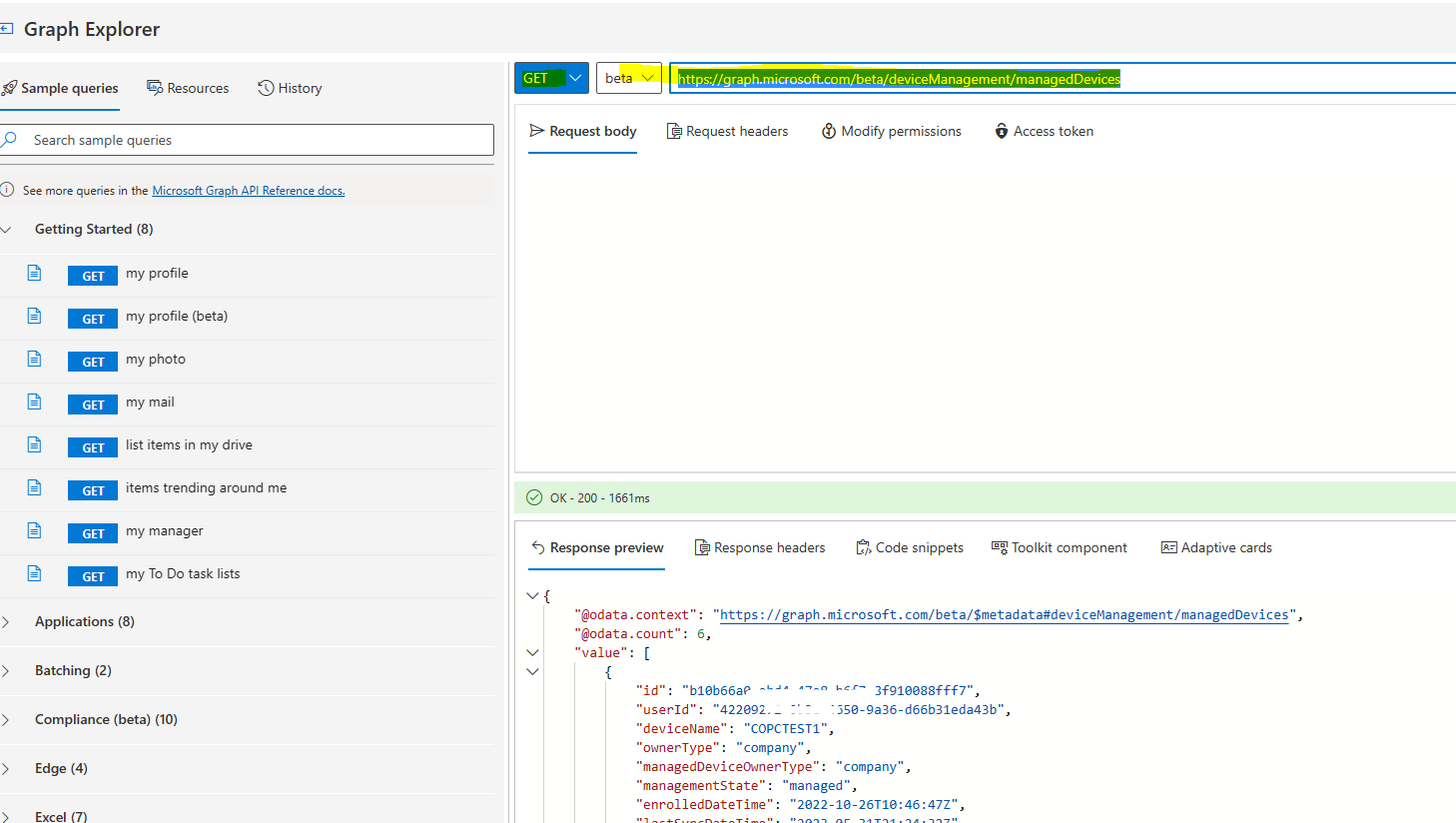The width and height of the screenshot is (1456, 823).
Task: Select the Request body tab
Action: (x=583, y=131)
